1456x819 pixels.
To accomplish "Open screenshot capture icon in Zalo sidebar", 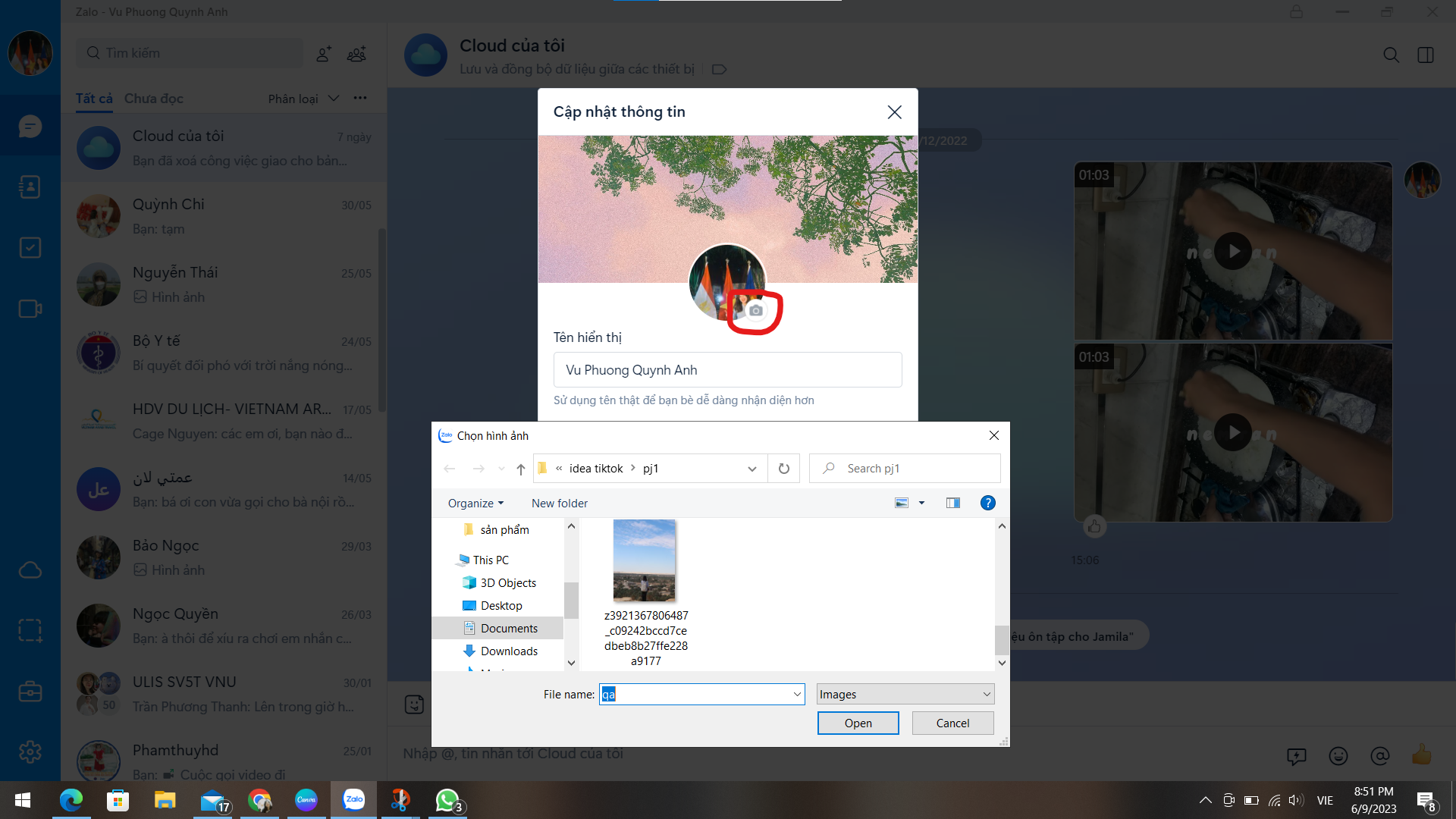I will click(x=30, y=630).
